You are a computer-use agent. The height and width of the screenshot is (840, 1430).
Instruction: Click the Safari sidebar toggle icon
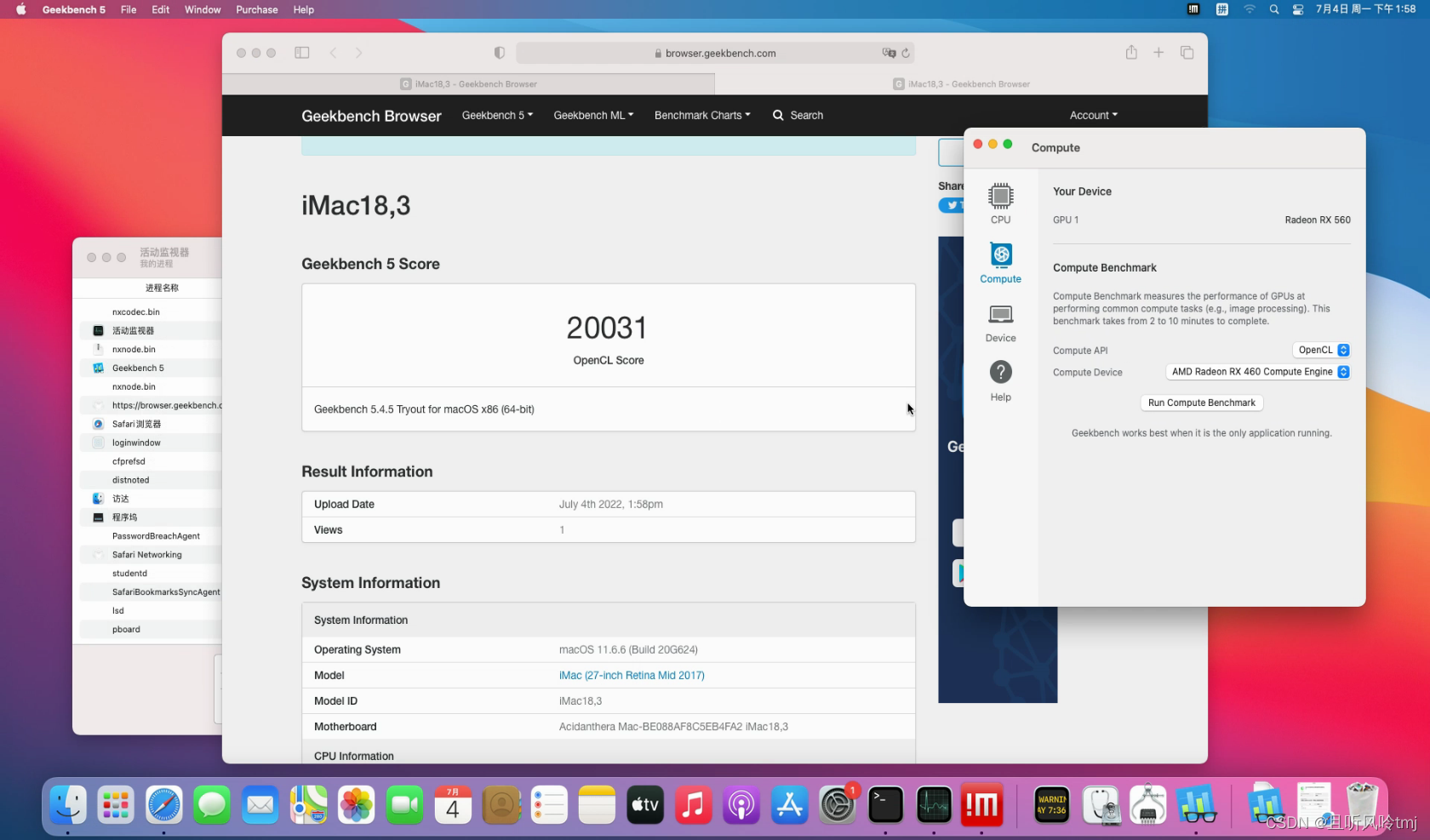[302, 53]
